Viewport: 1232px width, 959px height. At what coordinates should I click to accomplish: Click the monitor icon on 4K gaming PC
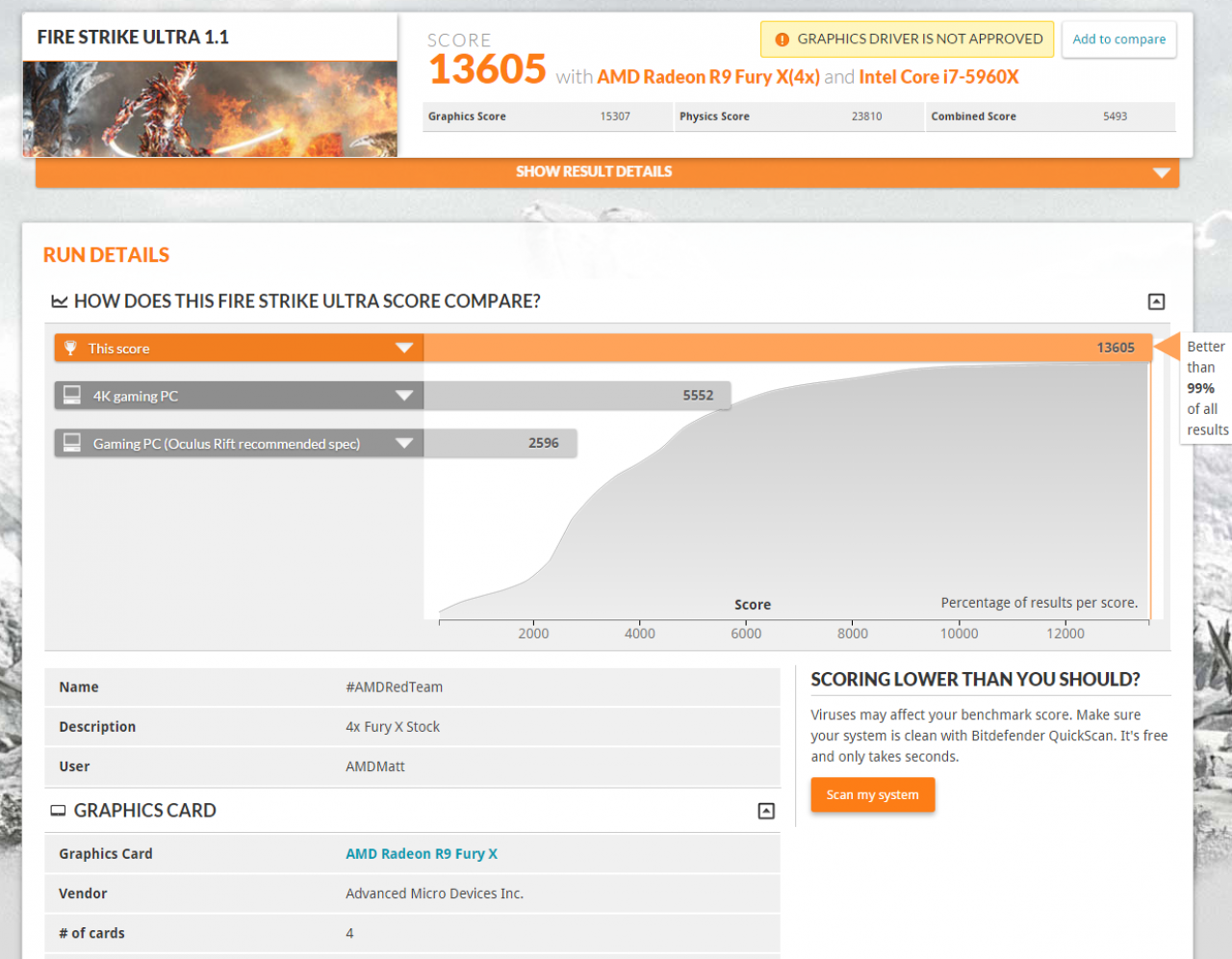pos(72,395)
